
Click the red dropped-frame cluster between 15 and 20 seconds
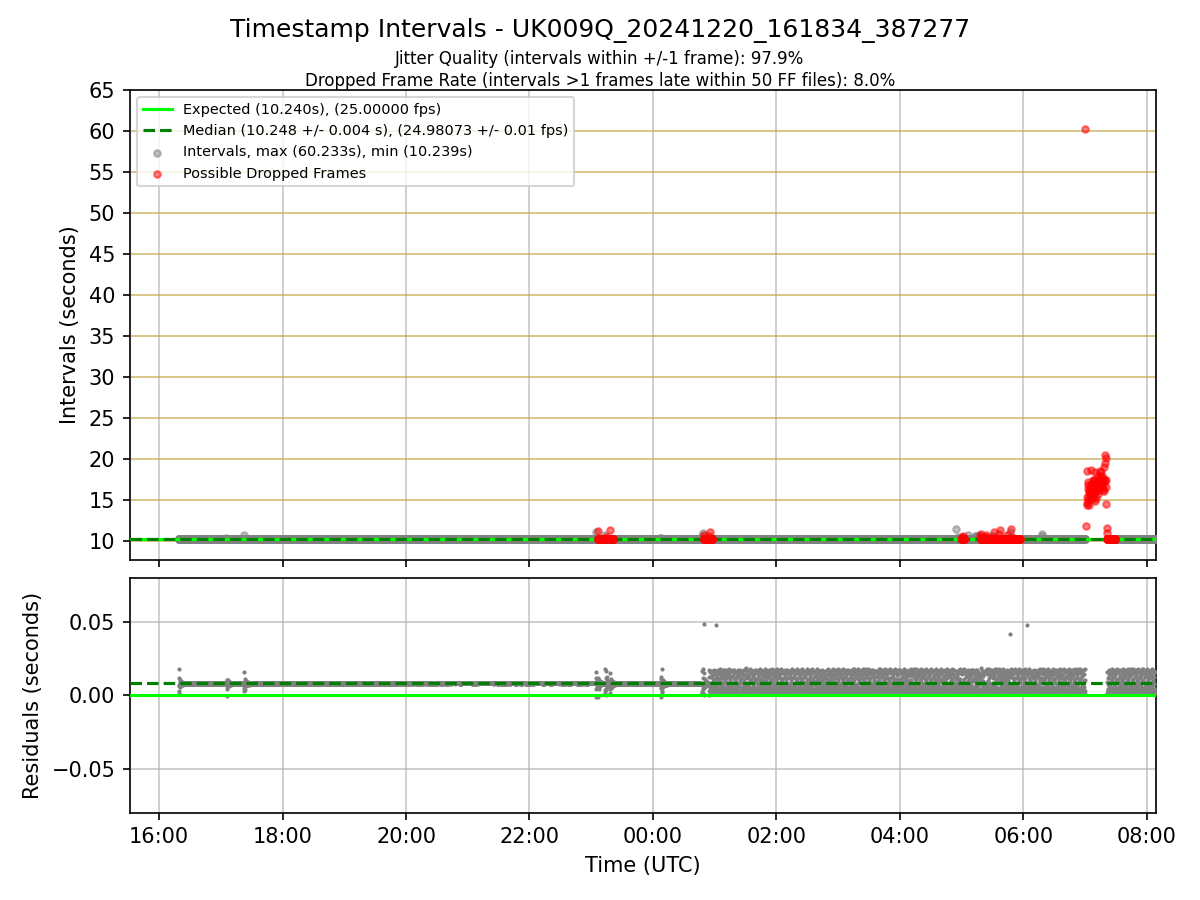[1097, 483]
